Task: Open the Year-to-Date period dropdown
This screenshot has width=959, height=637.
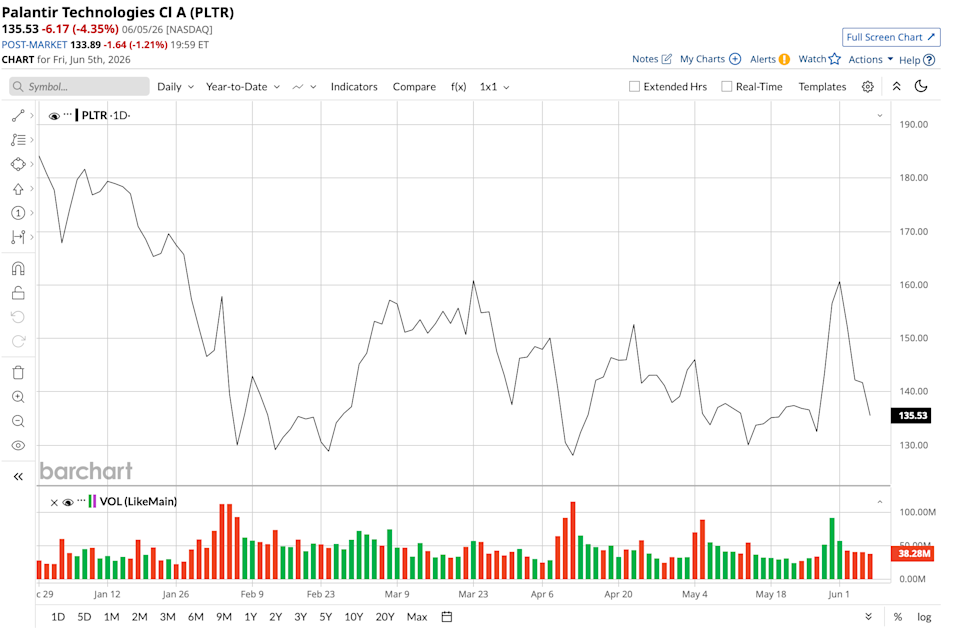Action: point(243,87)
